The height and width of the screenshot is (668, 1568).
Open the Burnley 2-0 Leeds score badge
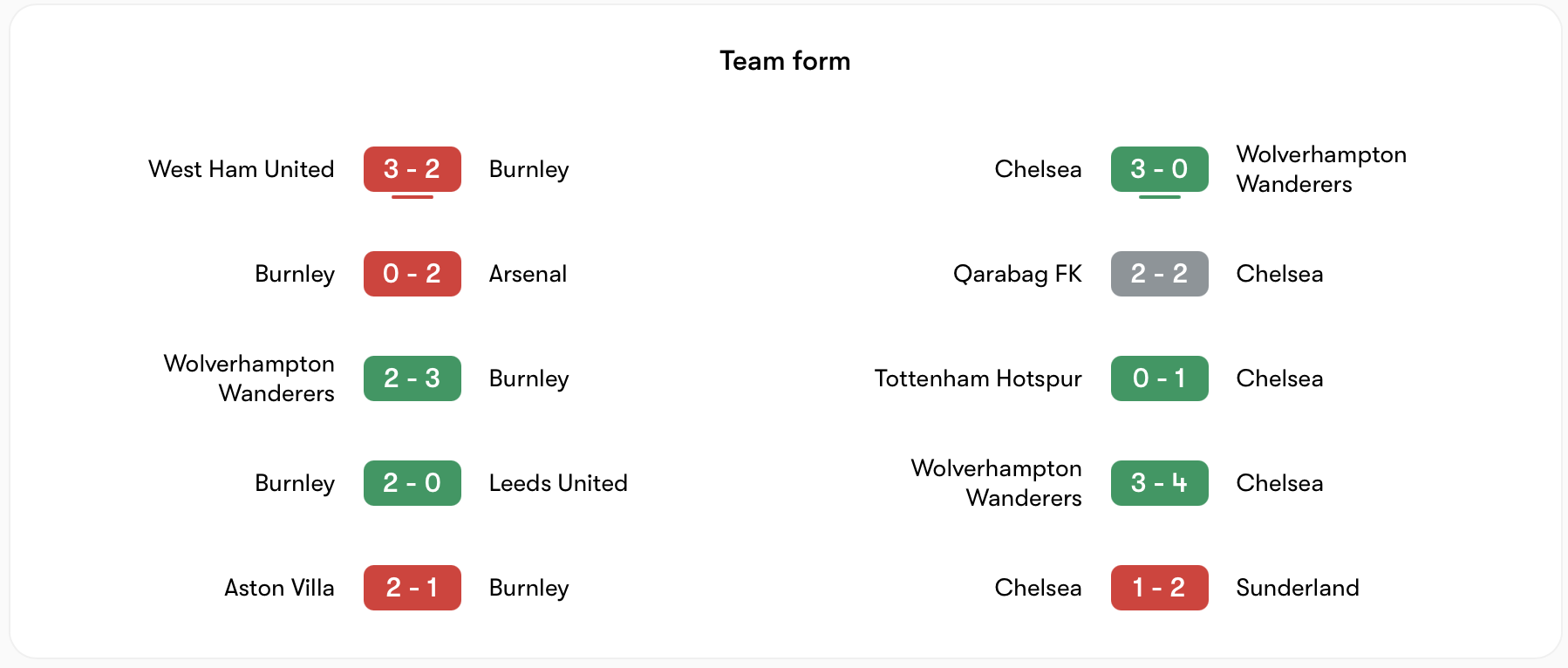coord(412,483)
